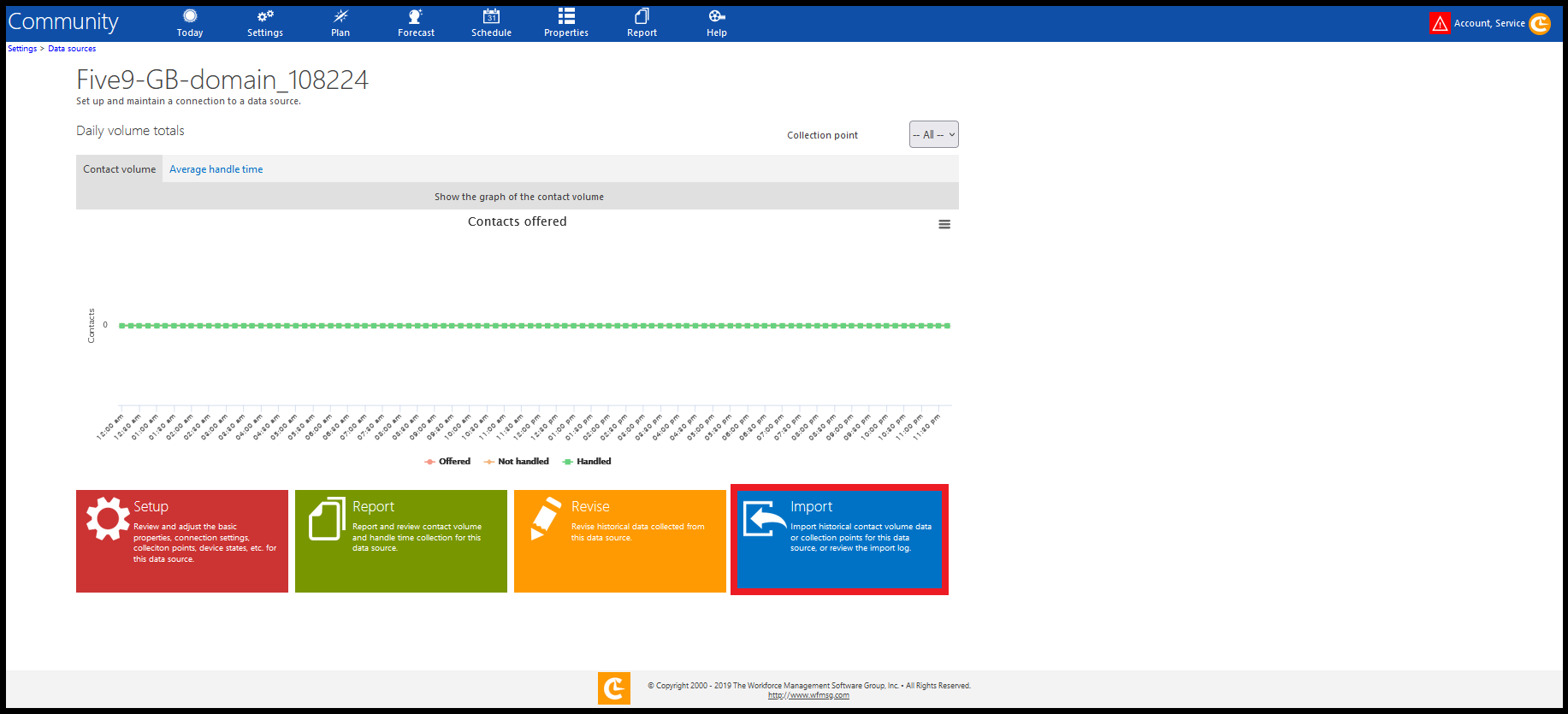This screenshot has width=1568, height=714.
Task: Select the Contact volume tab
Action: 120,169
